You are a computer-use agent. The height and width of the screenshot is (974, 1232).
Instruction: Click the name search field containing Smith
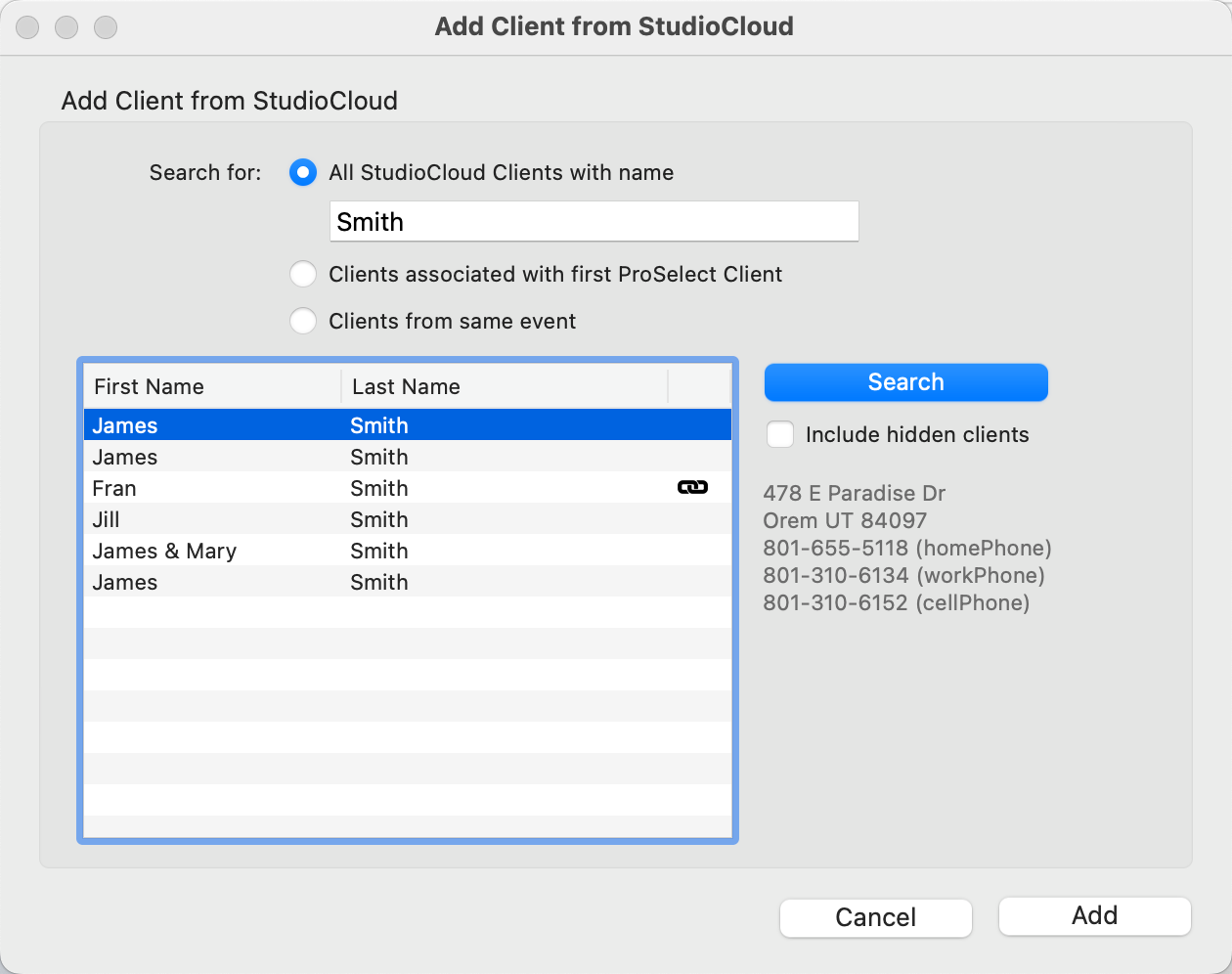[x=594, y=222]
